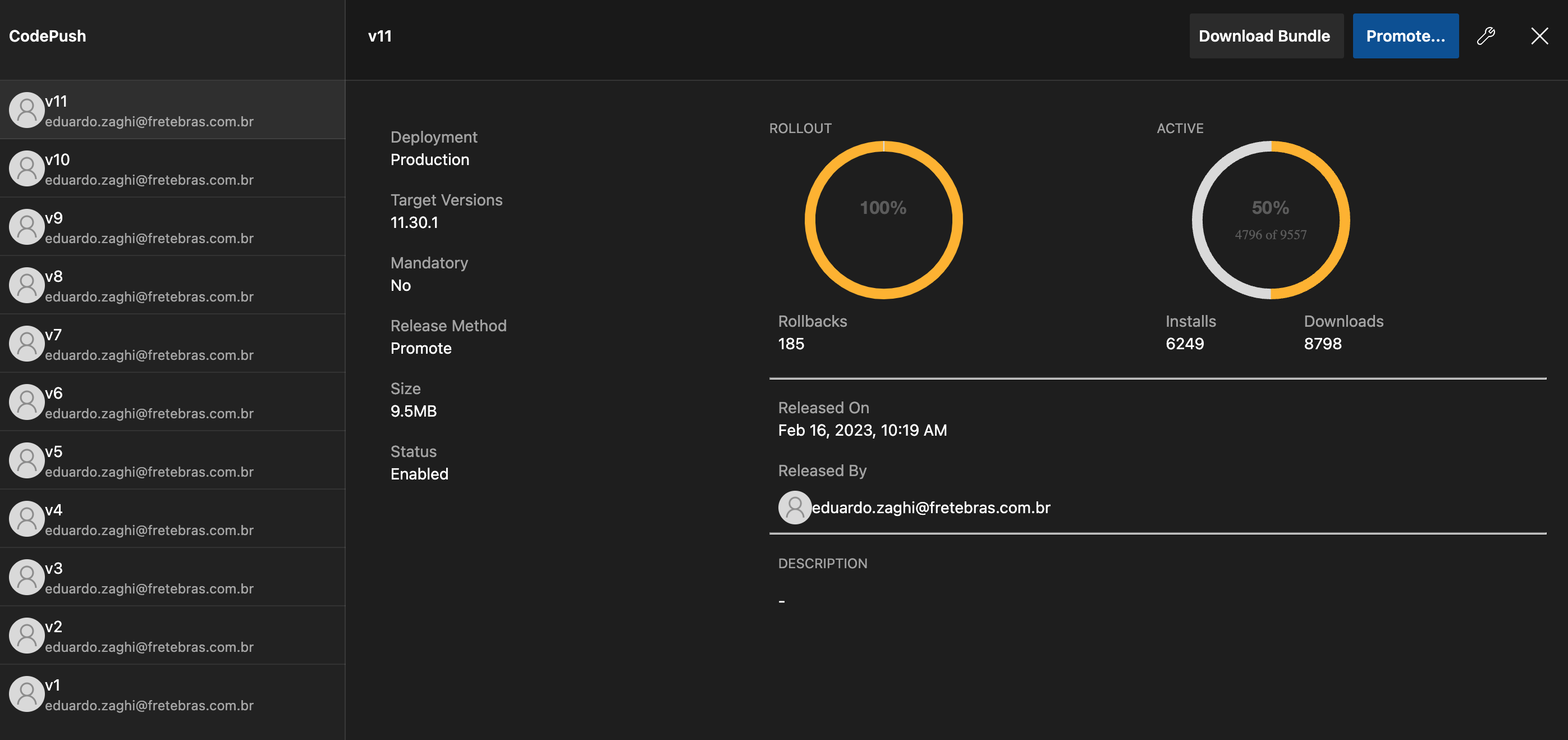Screen dimensions: 1568x740
Task: Click the 4796 of 9557 active count
Action: point(1271,235)
